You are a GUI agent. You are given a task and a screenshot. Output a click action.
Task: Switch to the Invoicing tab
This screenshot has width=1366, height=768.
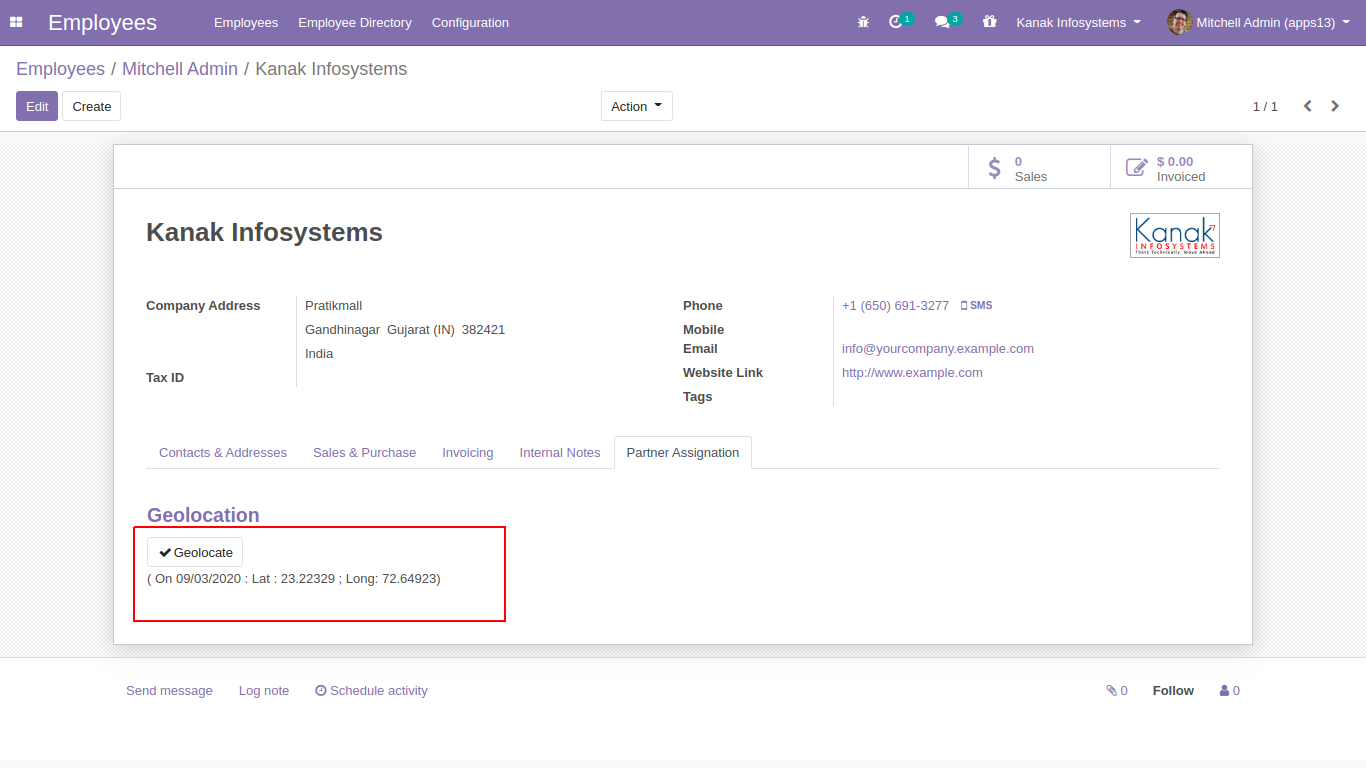pyautogui.click(x=468, y=453)
